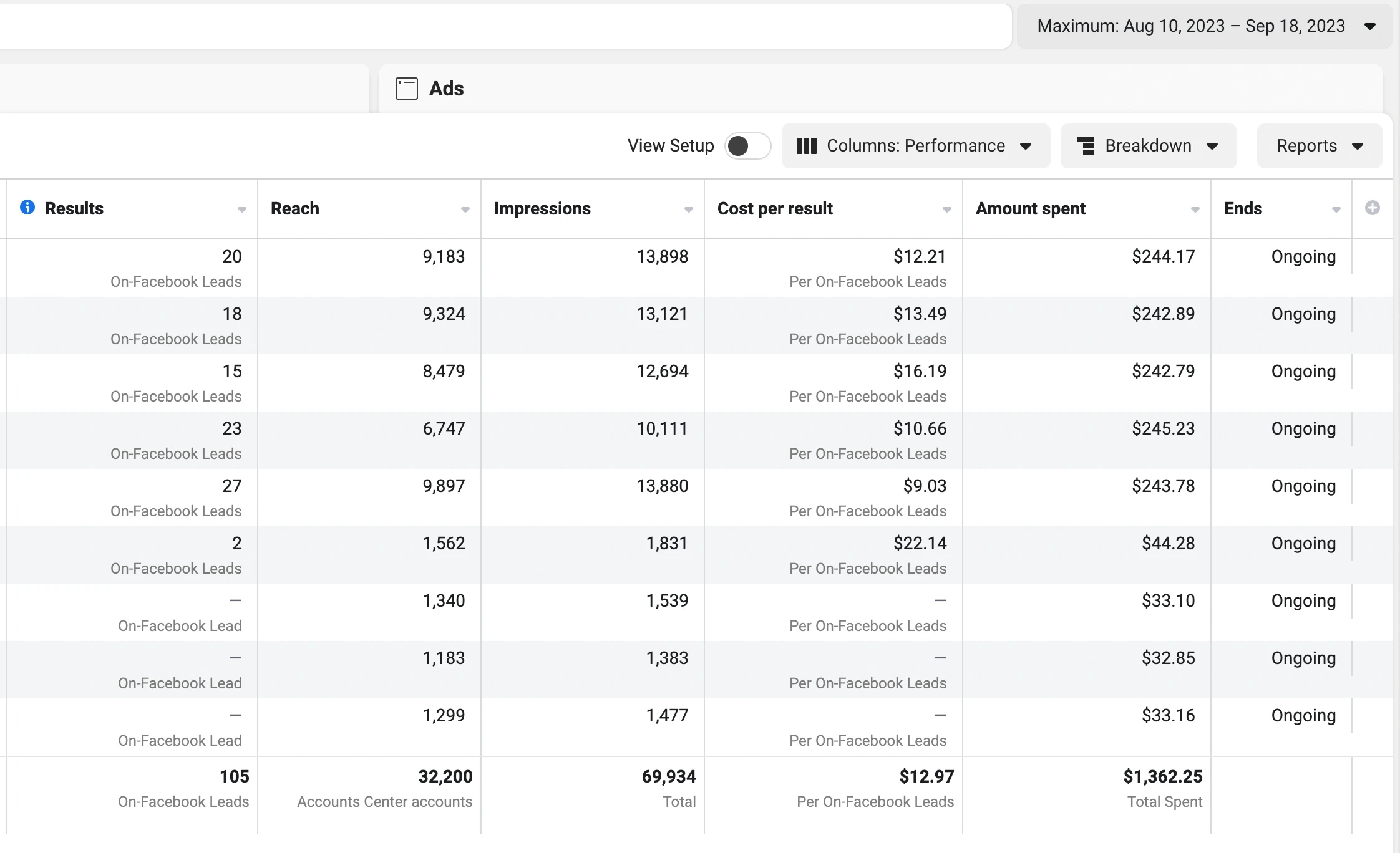Select impressions value 12,694
The width and height of the screenshot is (1400, 853).
[662, 371]
